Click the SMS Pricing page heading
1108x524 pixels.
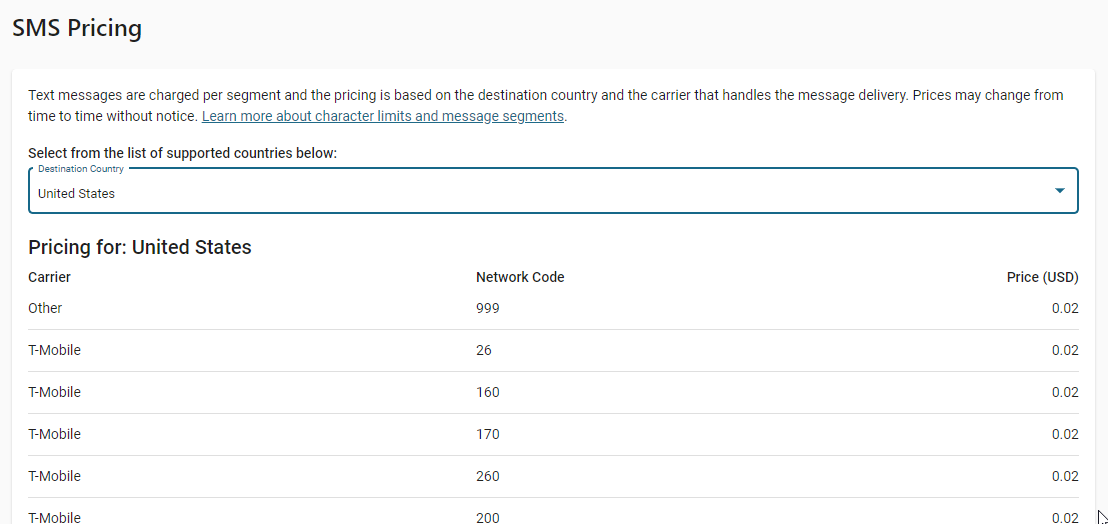click(77, 28)
